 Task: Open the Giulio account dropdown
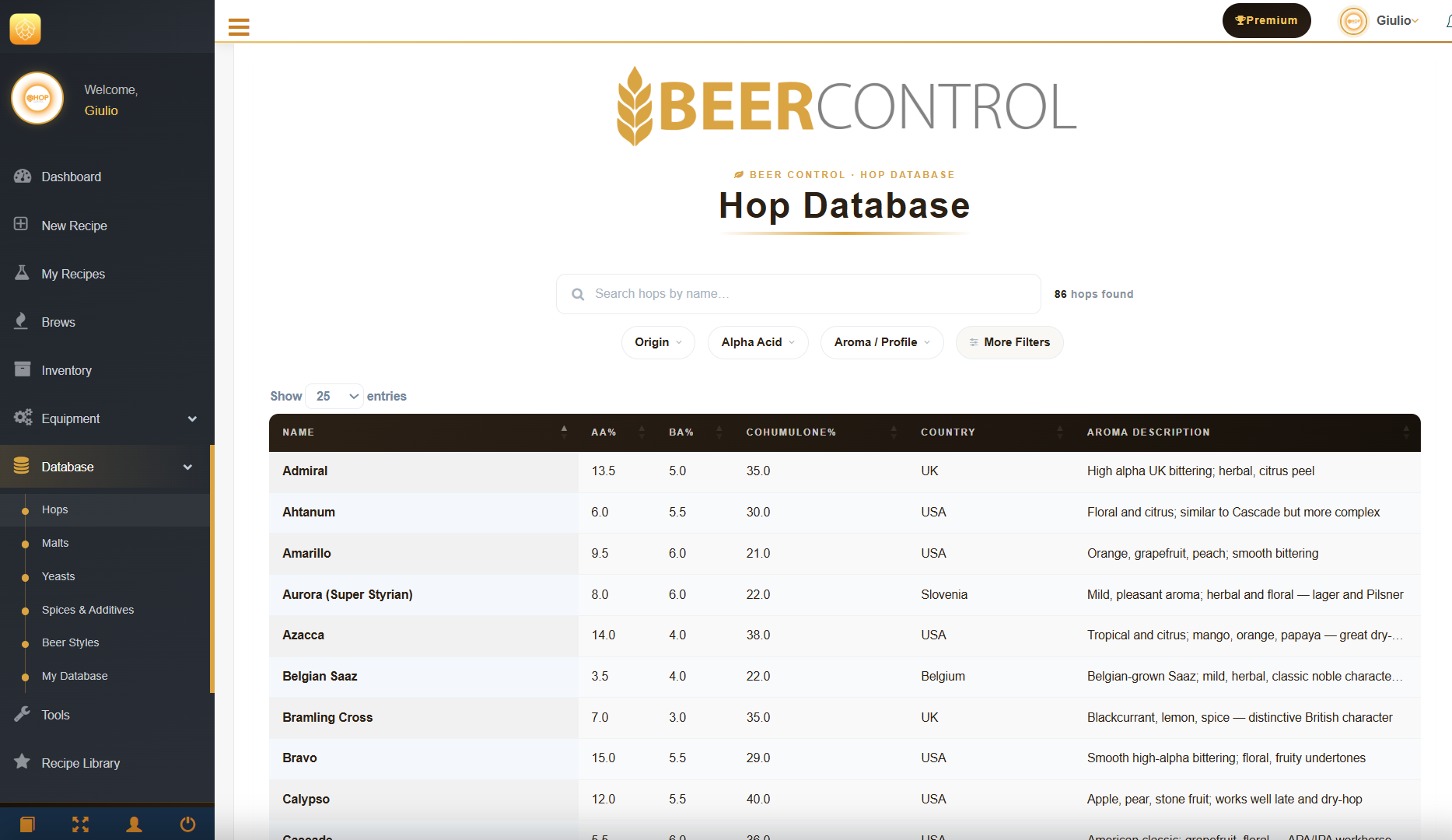coord(1397,21)
